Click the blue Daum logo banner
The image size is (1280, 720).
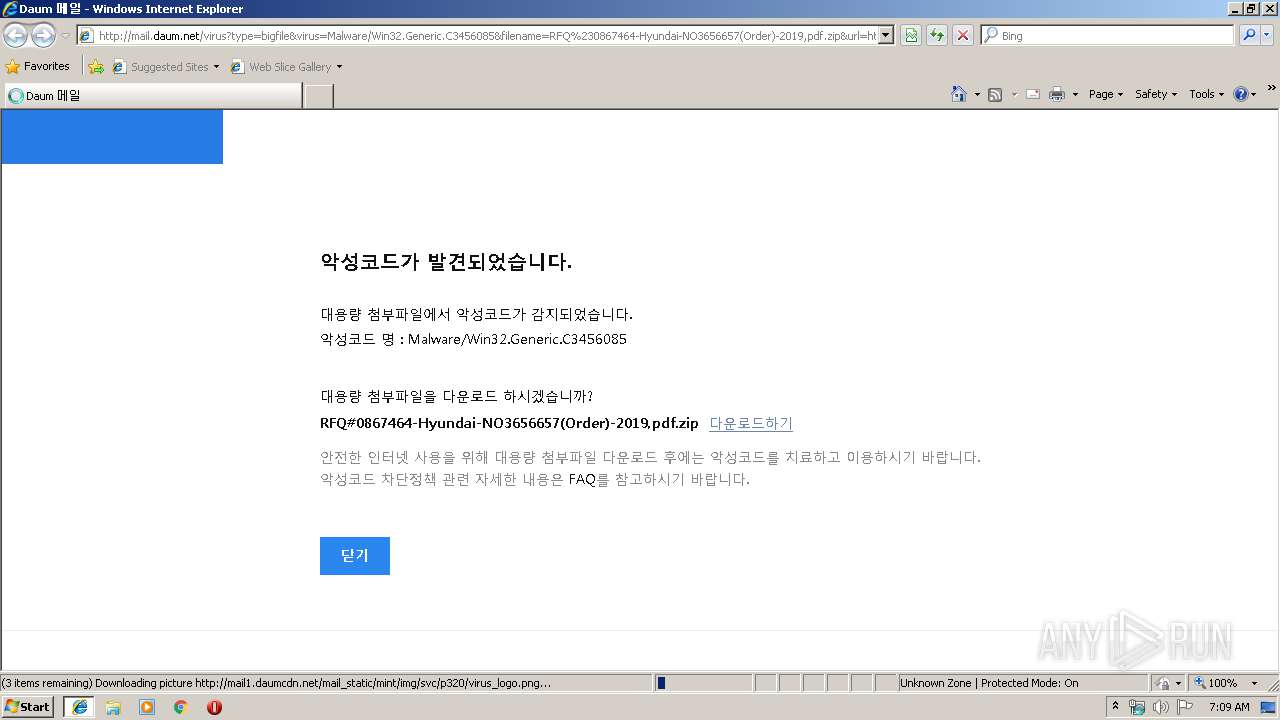pos(112,137)
